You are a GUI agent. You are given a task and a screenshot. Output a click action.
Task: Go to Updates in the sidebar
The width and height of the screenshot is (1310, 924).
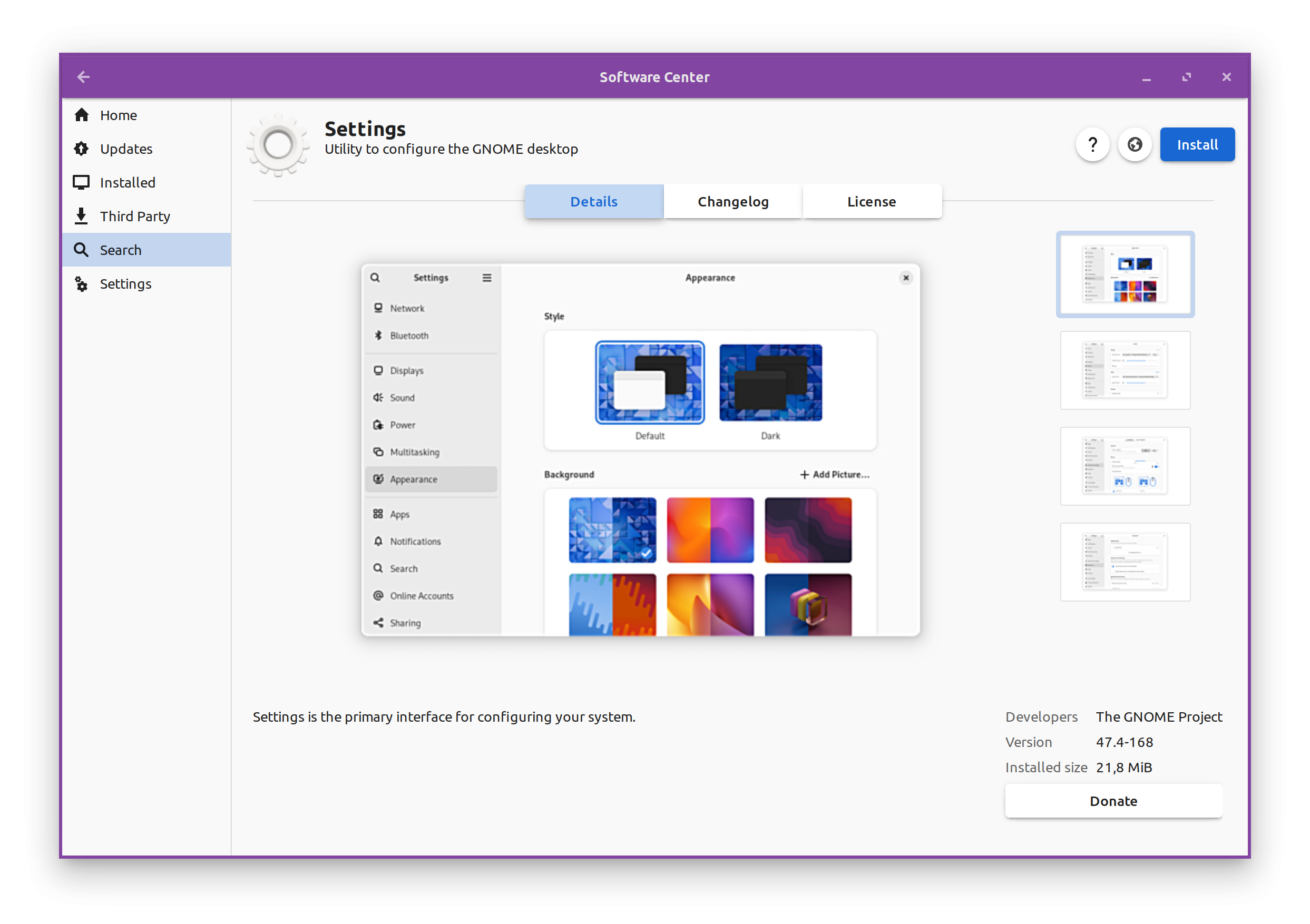(x=126, y=149)
